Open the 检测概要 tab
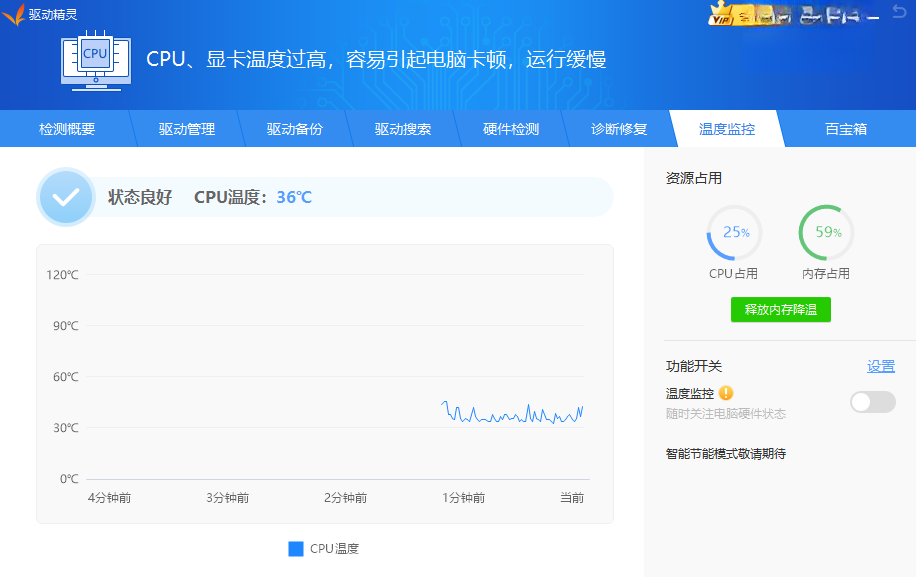This screenshot has height=577, width=916. [67, 129]
